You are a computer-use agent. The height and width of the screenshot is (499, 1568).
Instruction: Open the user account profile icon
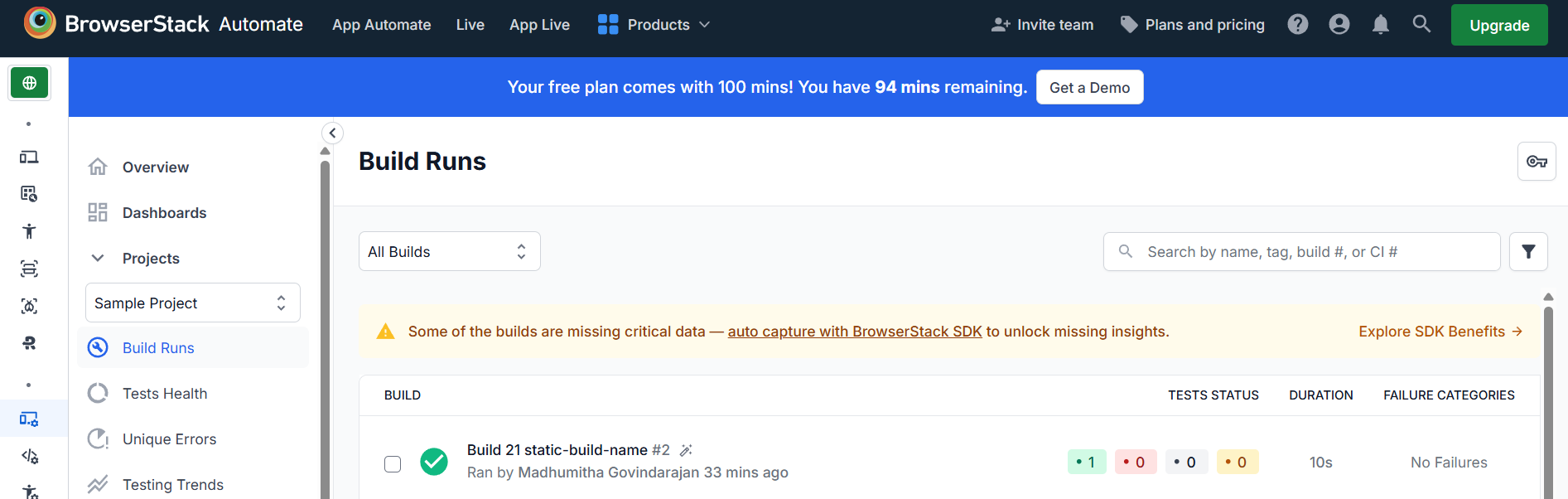click(1339, 25)
